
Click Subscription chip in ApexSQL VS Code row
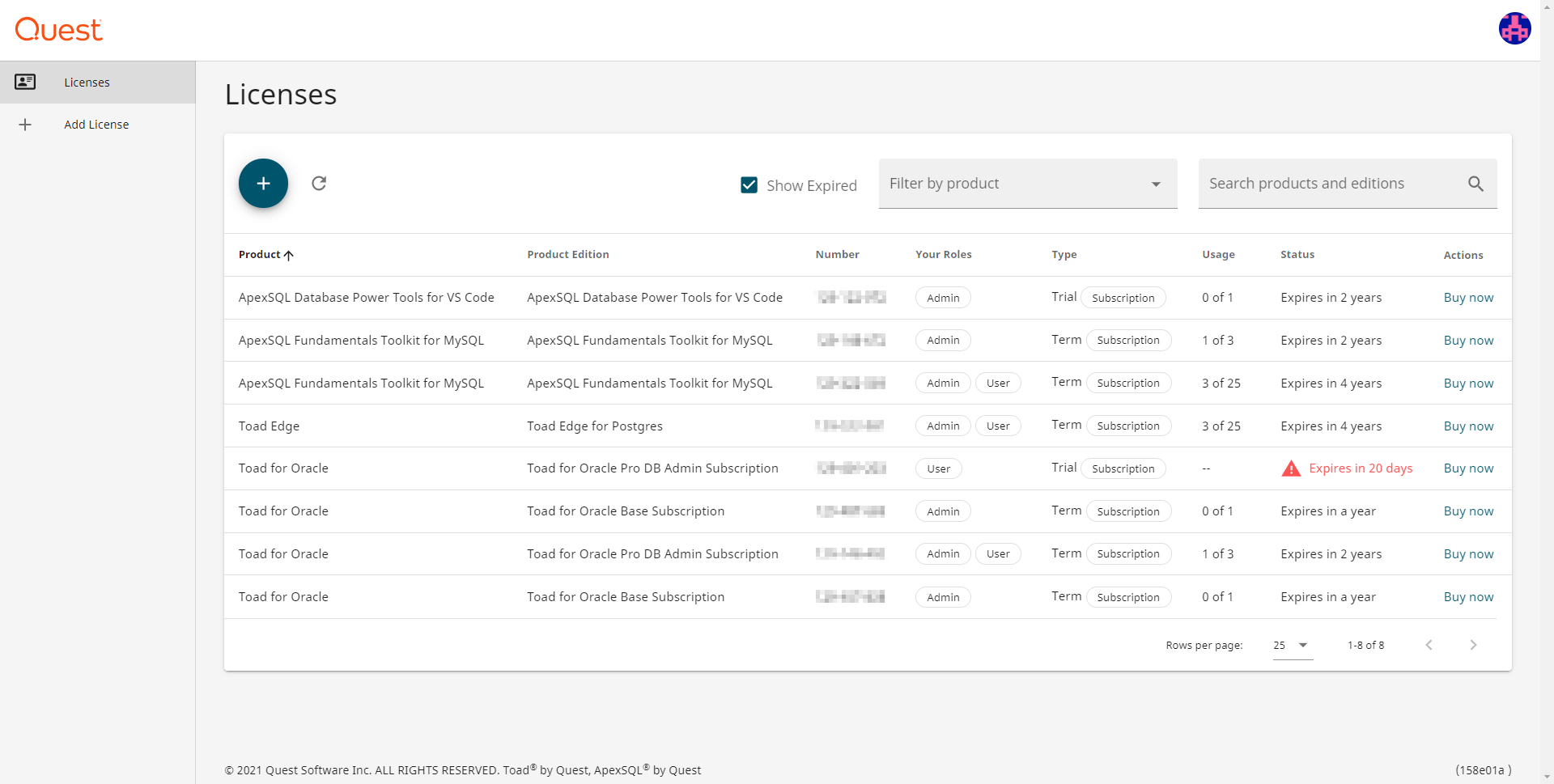tap(1123, 298)
